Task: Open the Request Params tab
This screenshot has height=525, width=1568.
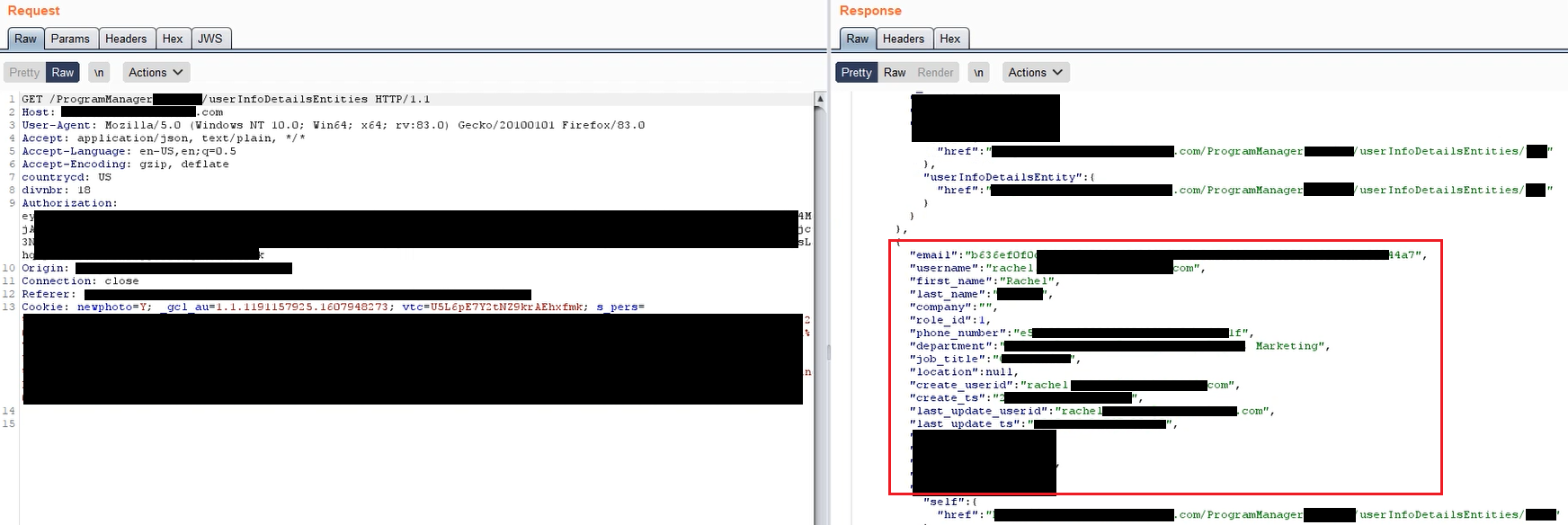Action: (x=70, y=39)
